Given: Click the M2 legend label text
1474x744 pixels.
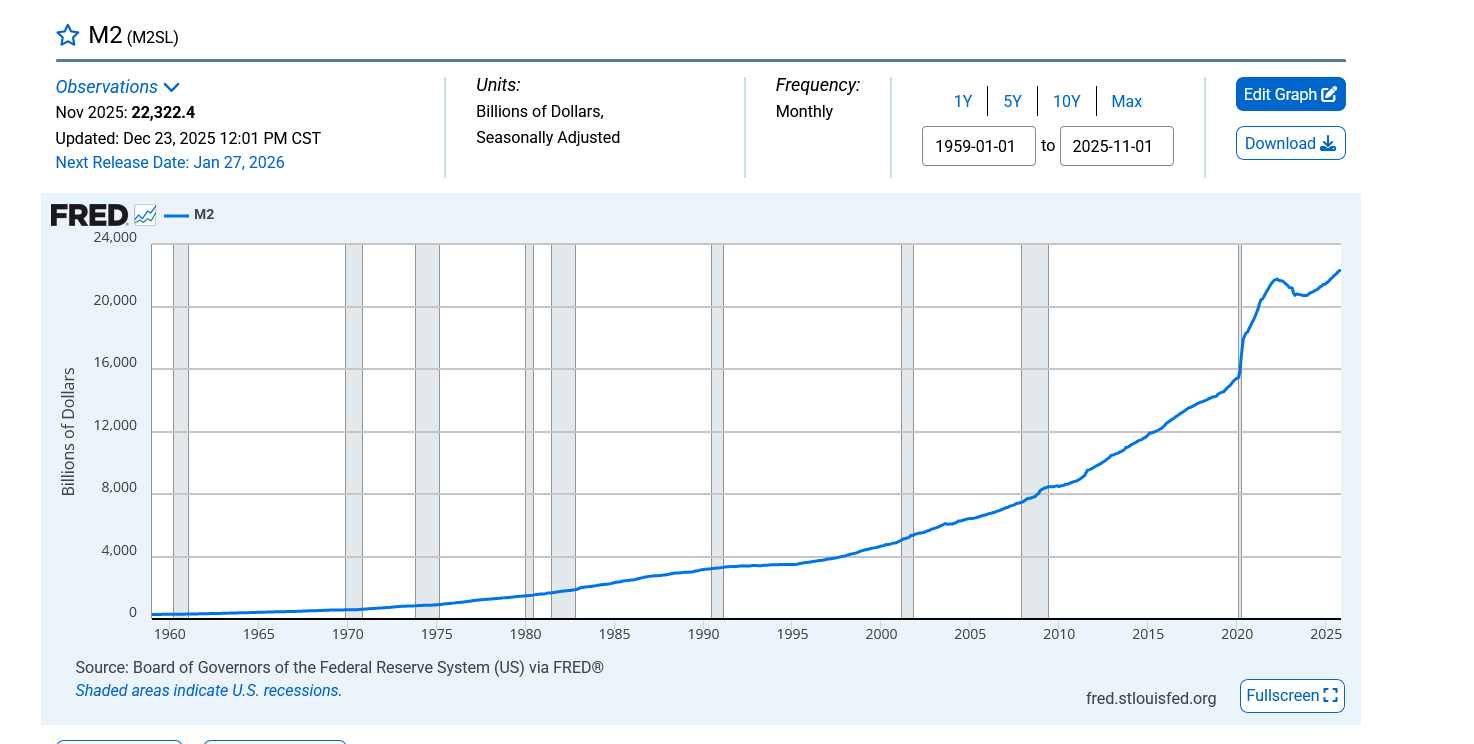Looking at the screenshot, I should pyautogui.click(x=204, y=215).
